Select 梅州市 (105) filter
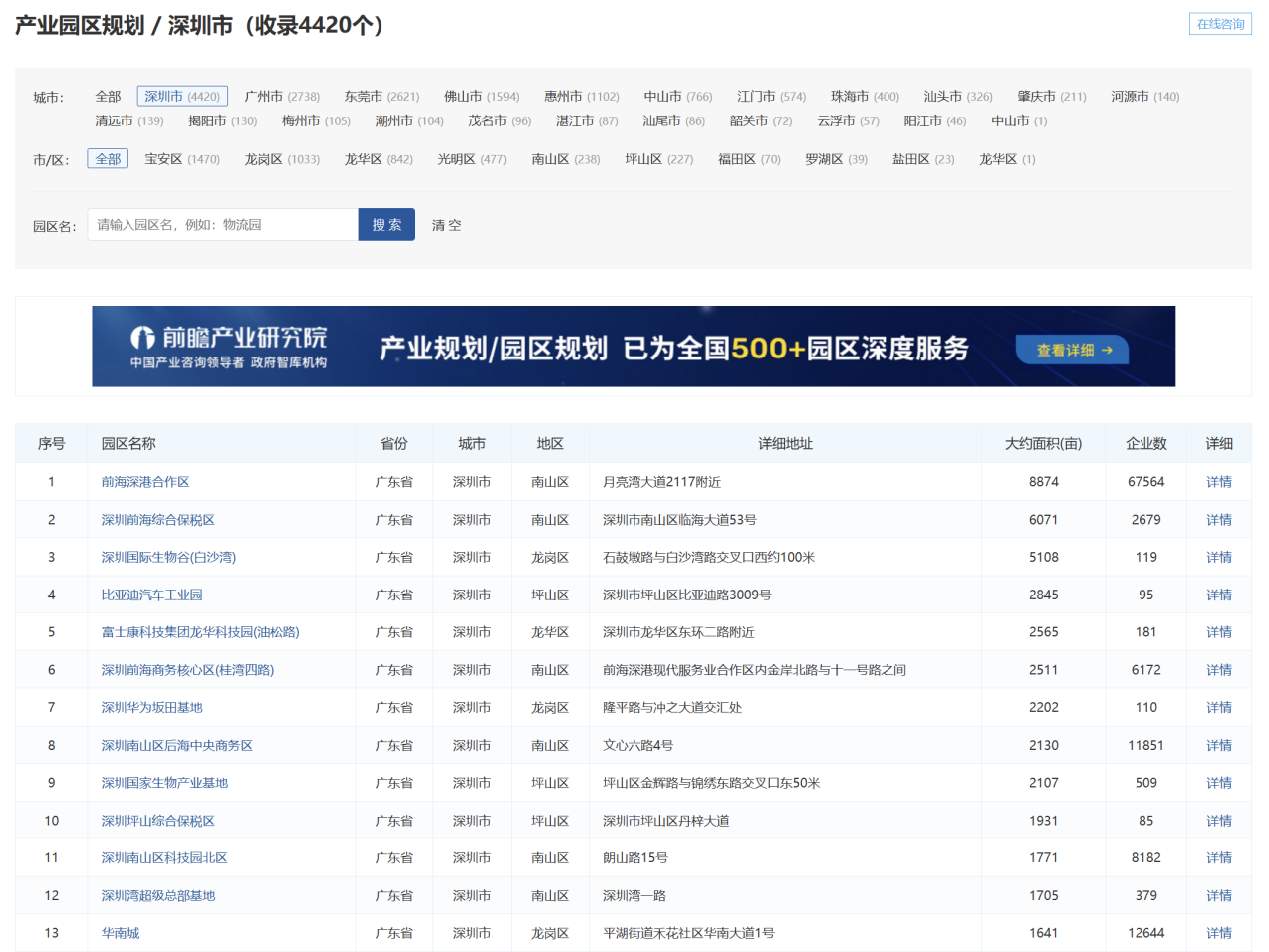 [316, 121]
